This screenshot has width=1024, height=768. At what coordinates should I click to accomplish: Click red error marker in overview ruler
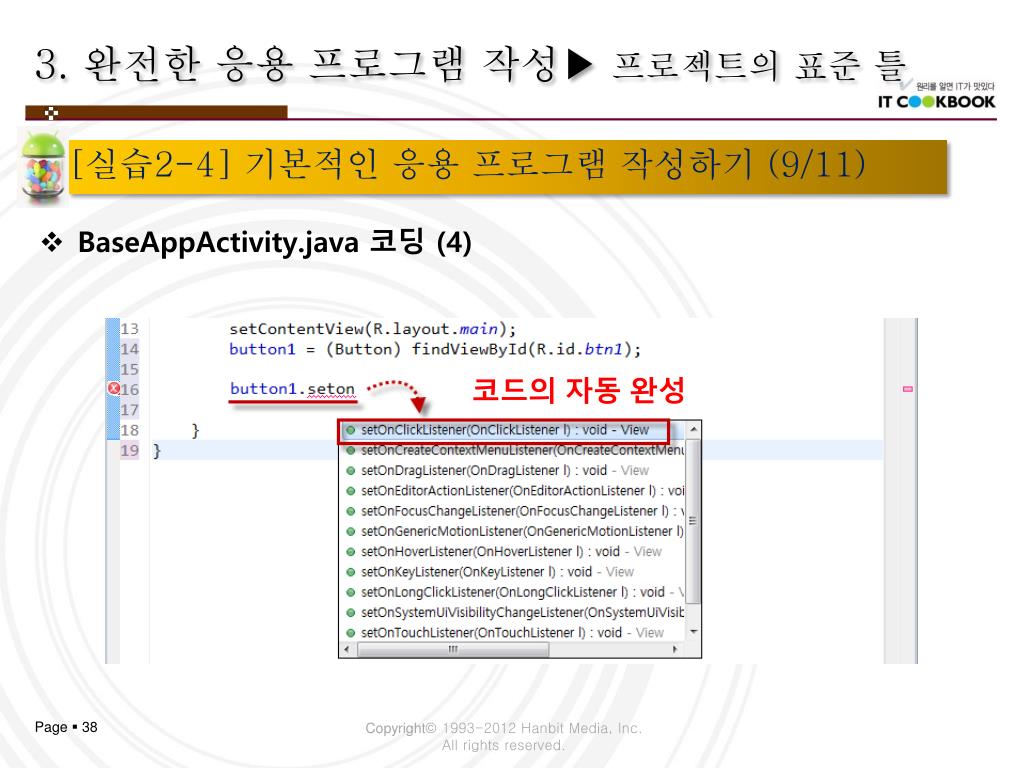coord(907,389)
